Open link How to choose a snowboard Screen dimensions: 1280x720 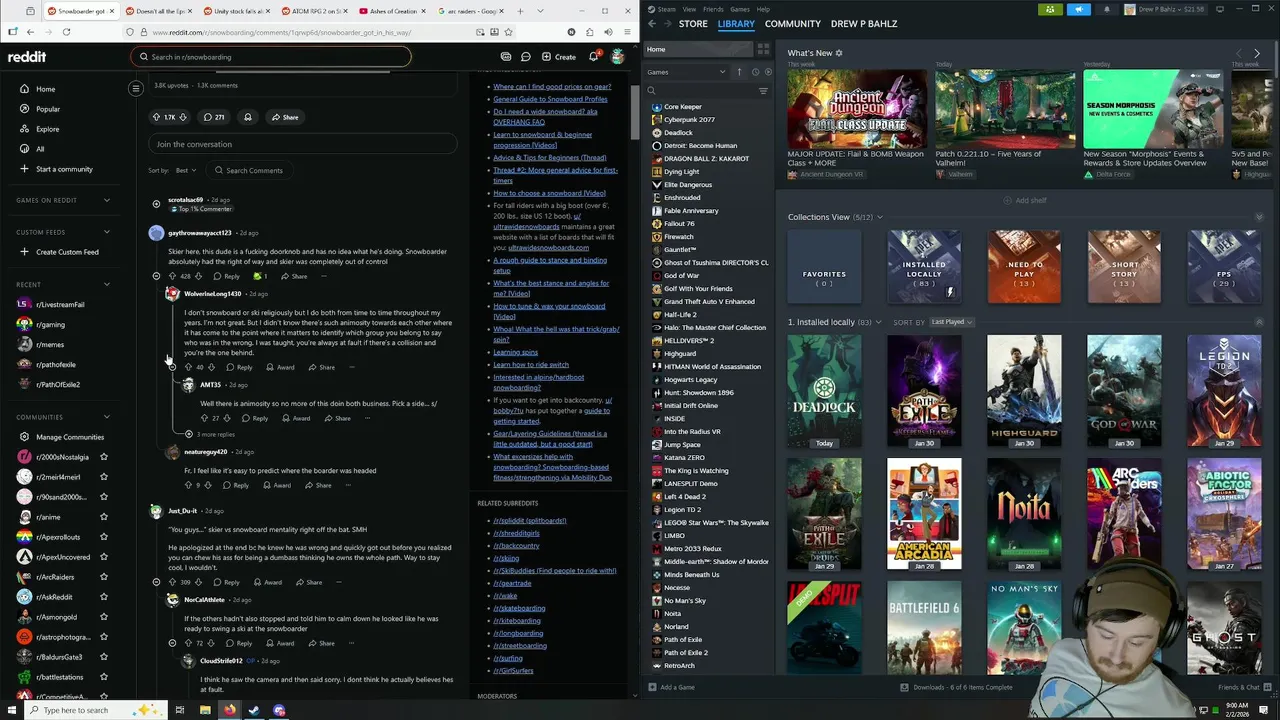tap(549, 193)
